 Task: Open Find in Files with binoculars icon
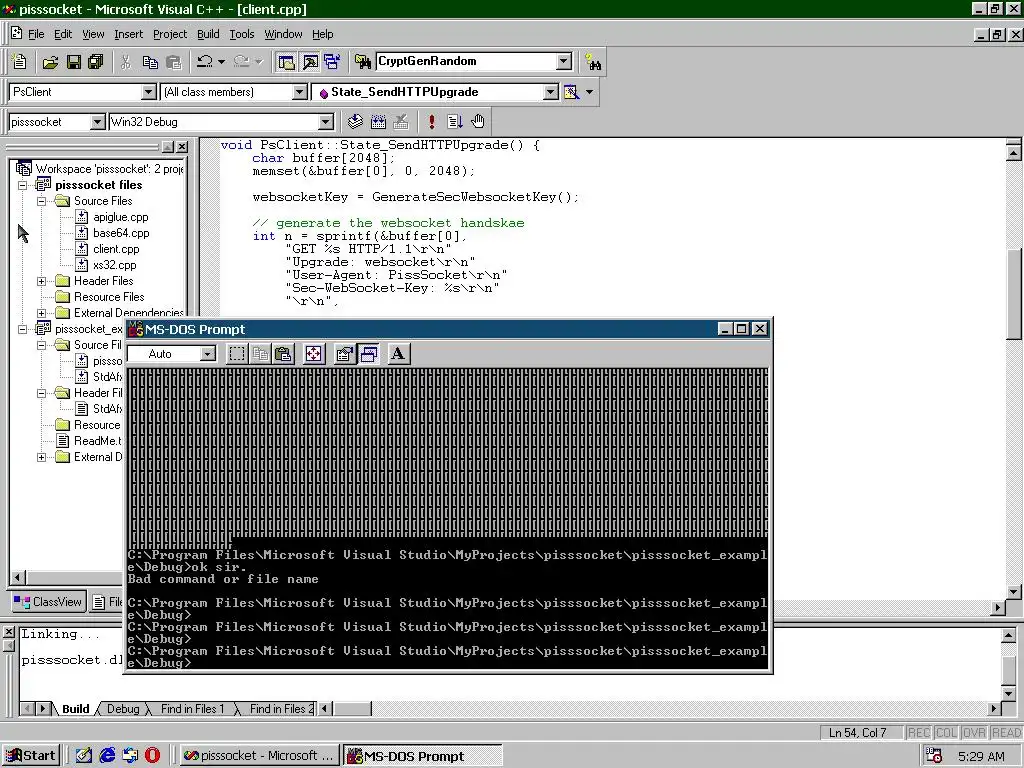[x=362, y=62]
